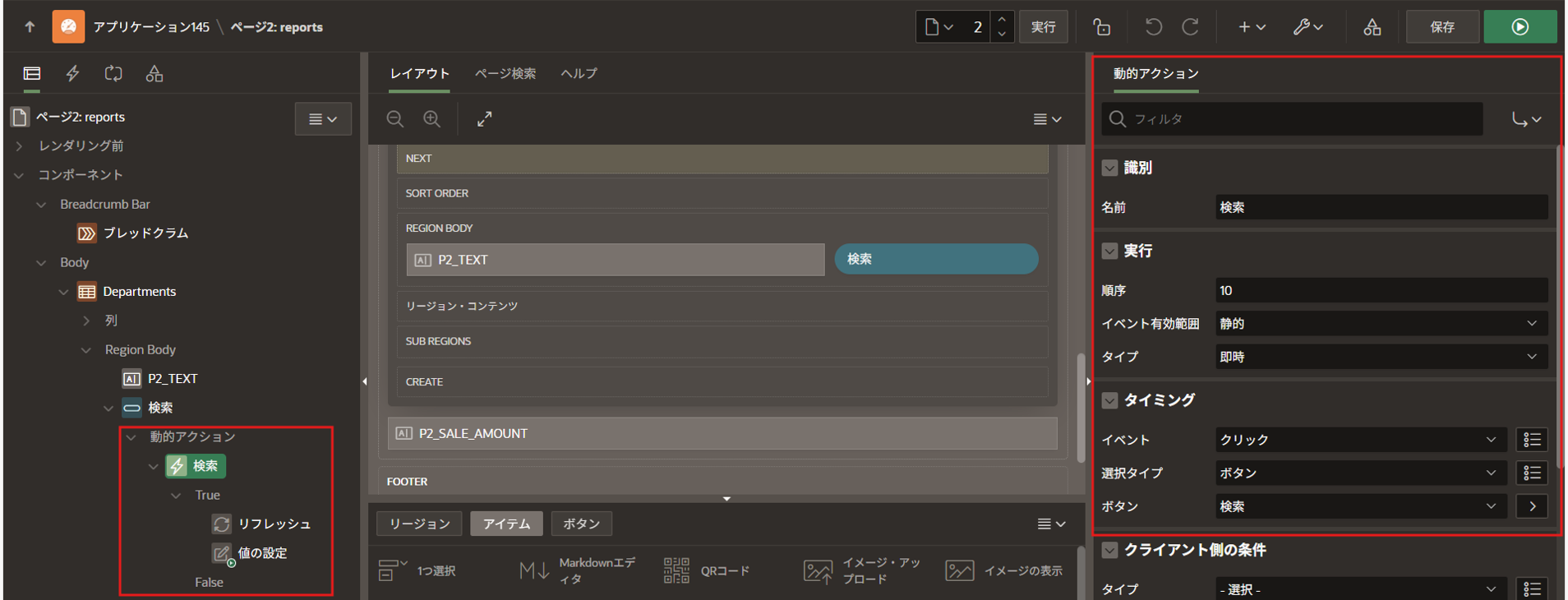Open the Shared Components icon in toolbar
The image size is (1568, 600).
pos(1372,27)
